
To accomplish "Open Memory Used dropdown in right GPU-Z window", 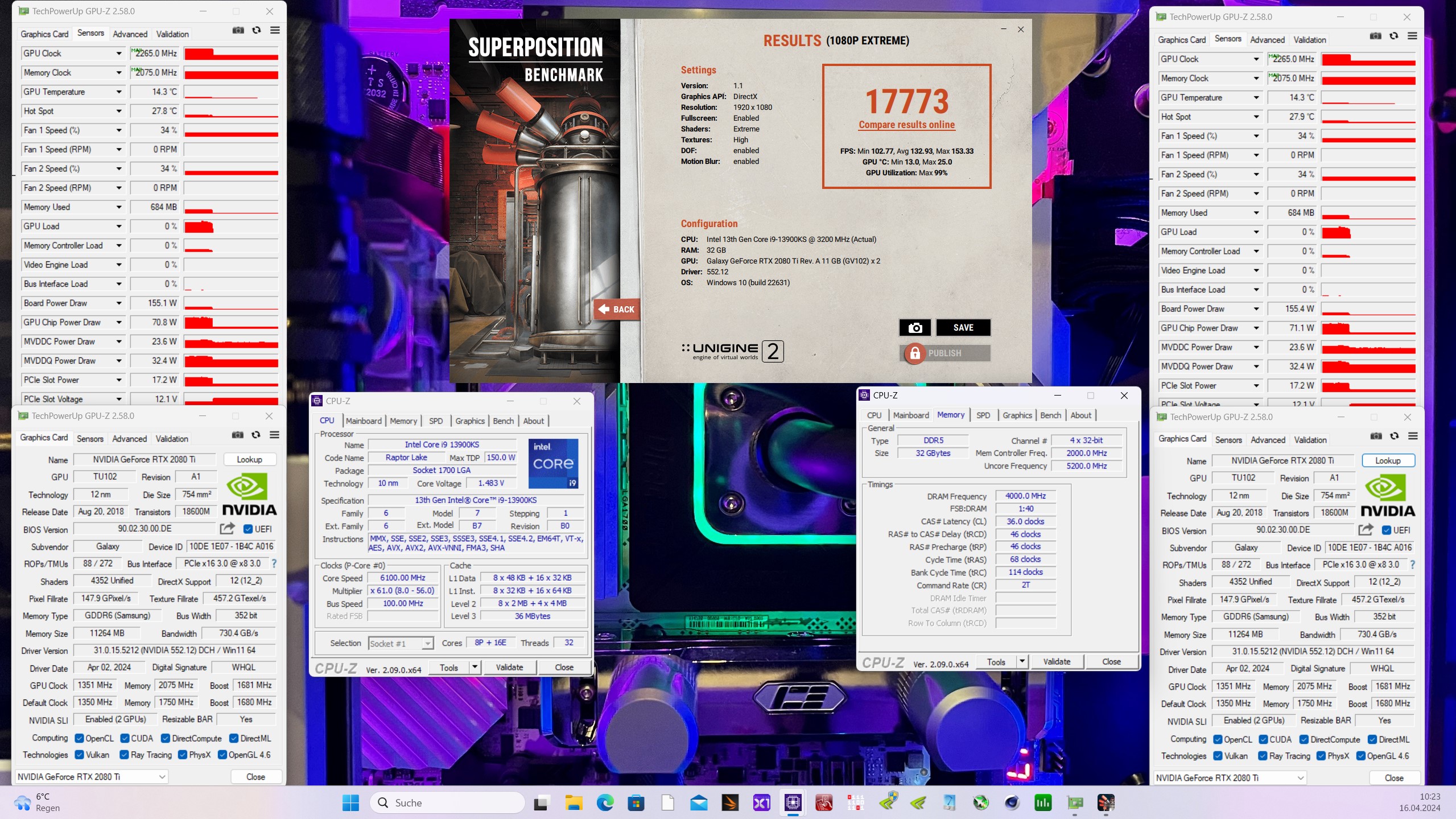I will (1256, 213).
